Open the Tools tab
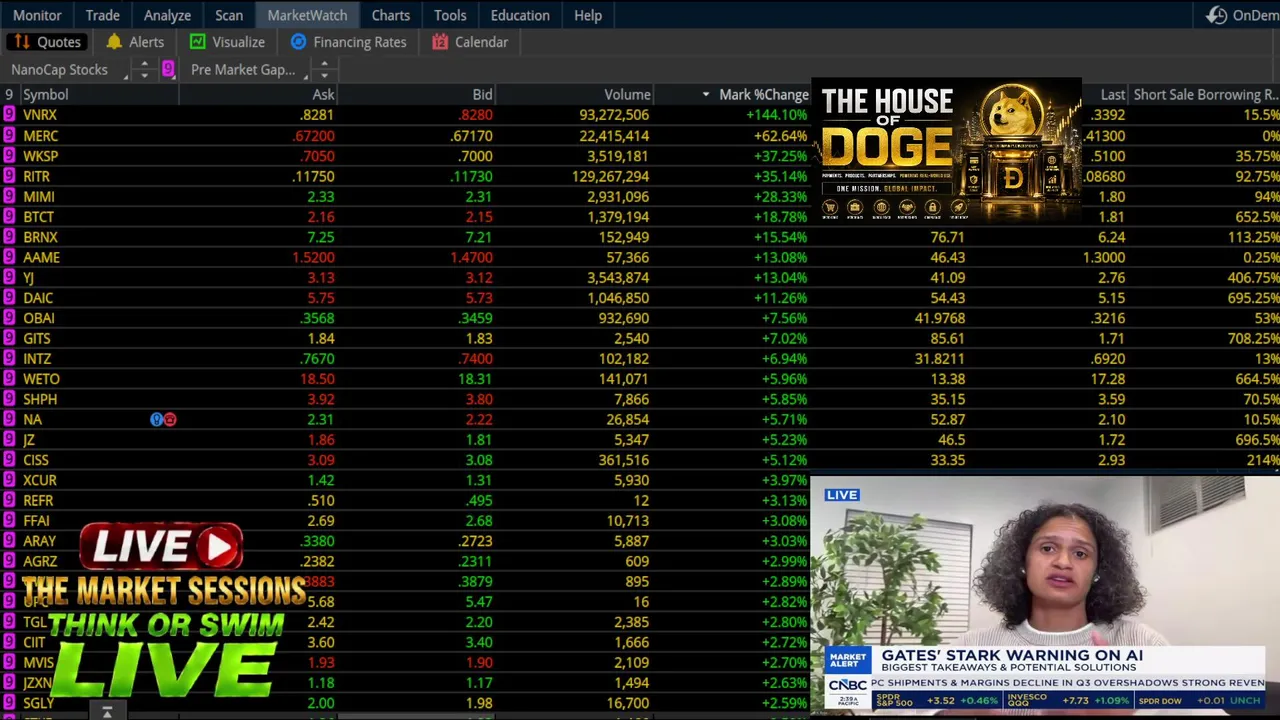The image size is (1280, 720). coord(450,15)
